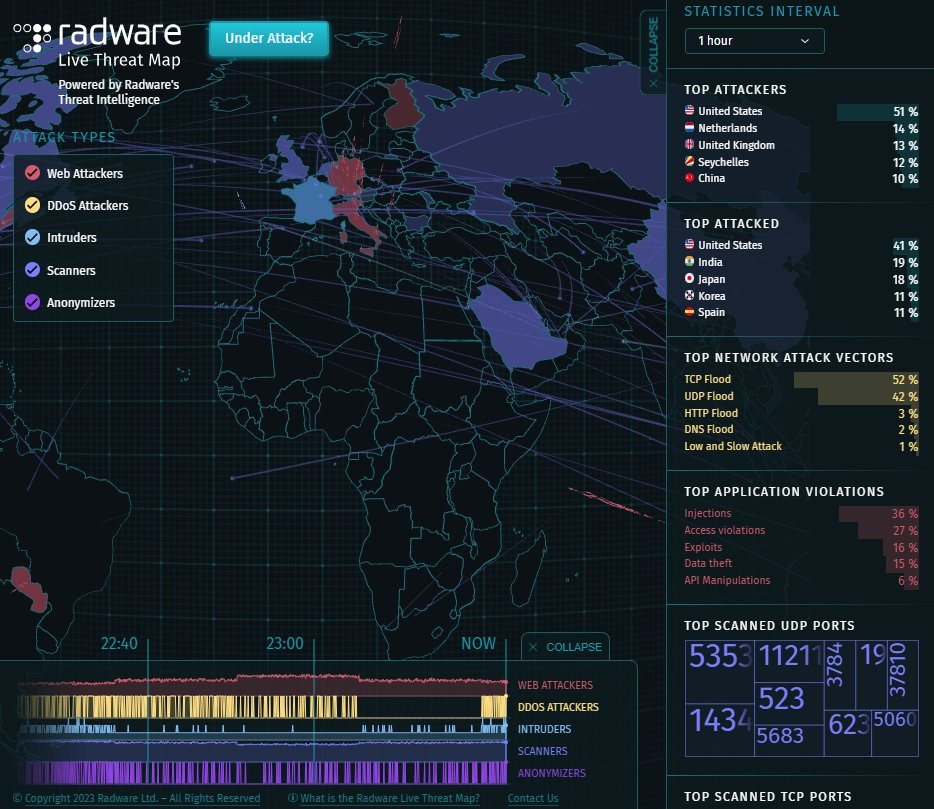Click the Exploits violation row

tap(801, 547)
